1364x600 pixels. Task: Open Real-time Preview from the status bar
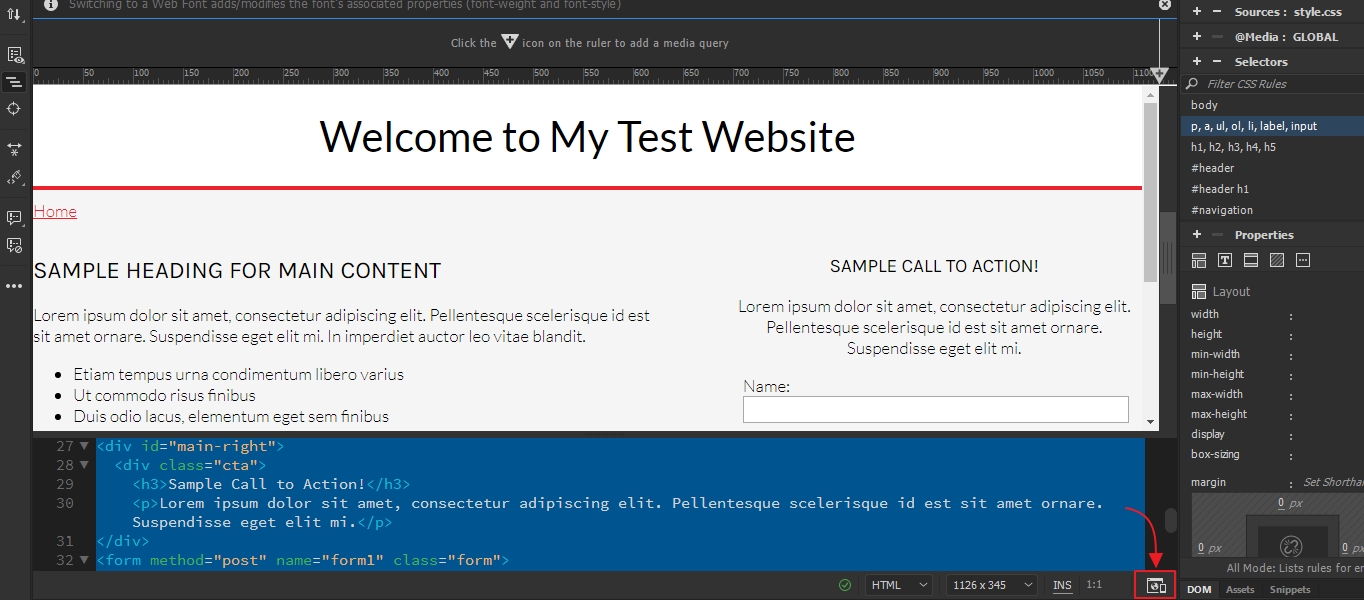(x=1154, y=584)
